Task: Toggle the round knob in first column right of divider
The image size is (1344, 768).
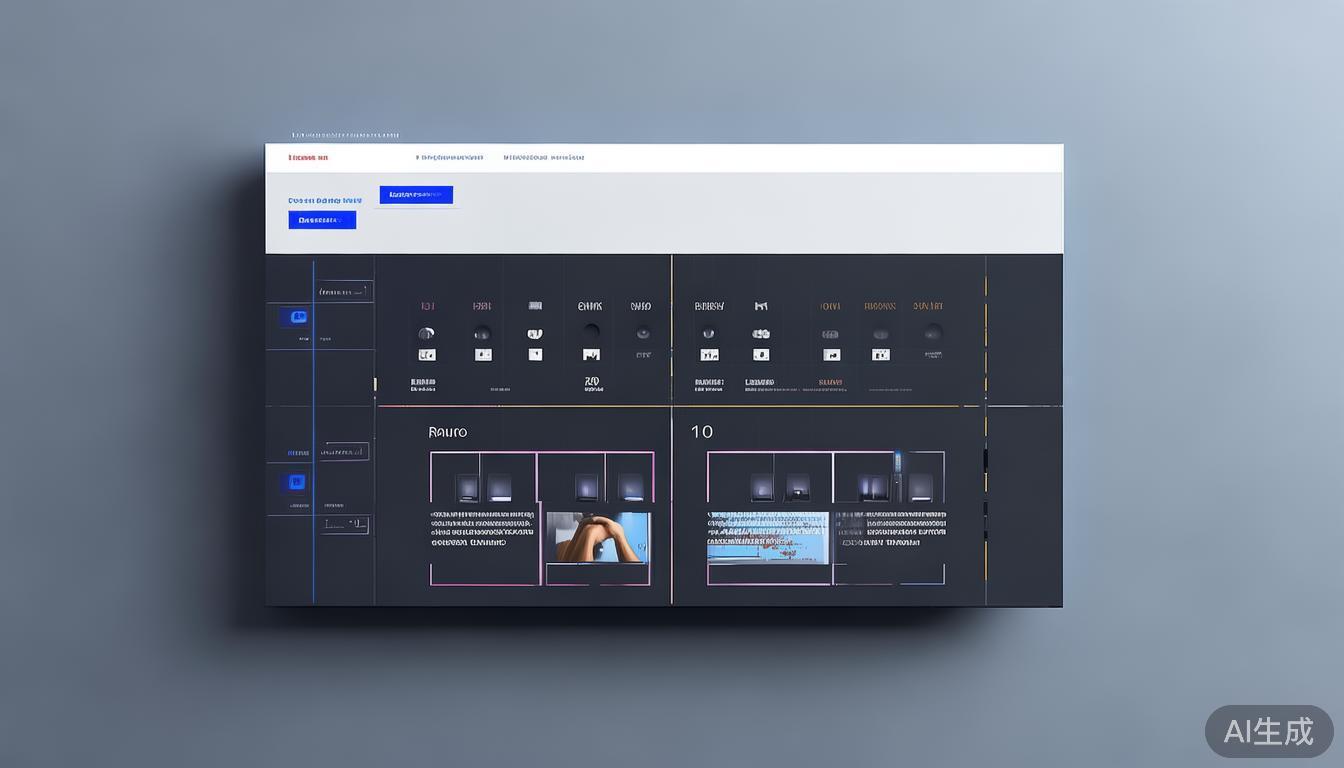Action: (708, 333)
